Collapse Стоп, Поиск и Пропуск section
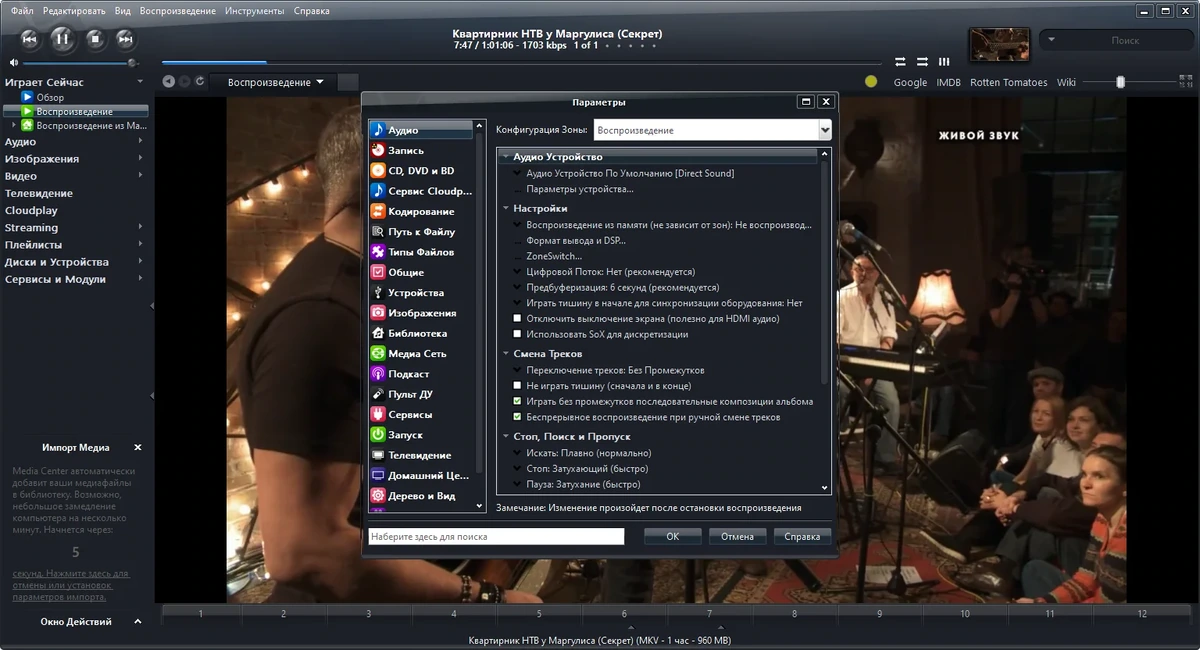Image resolution: width=1200 pixels, height=650 pixels. coord(506,437)
